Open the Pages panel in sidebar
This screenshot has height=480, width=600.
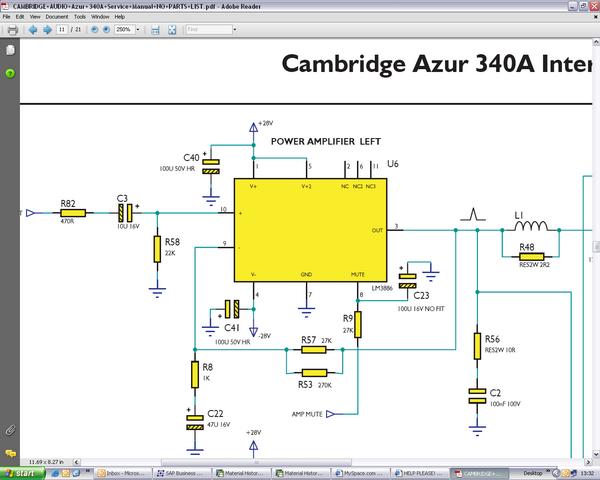[10, 50]
